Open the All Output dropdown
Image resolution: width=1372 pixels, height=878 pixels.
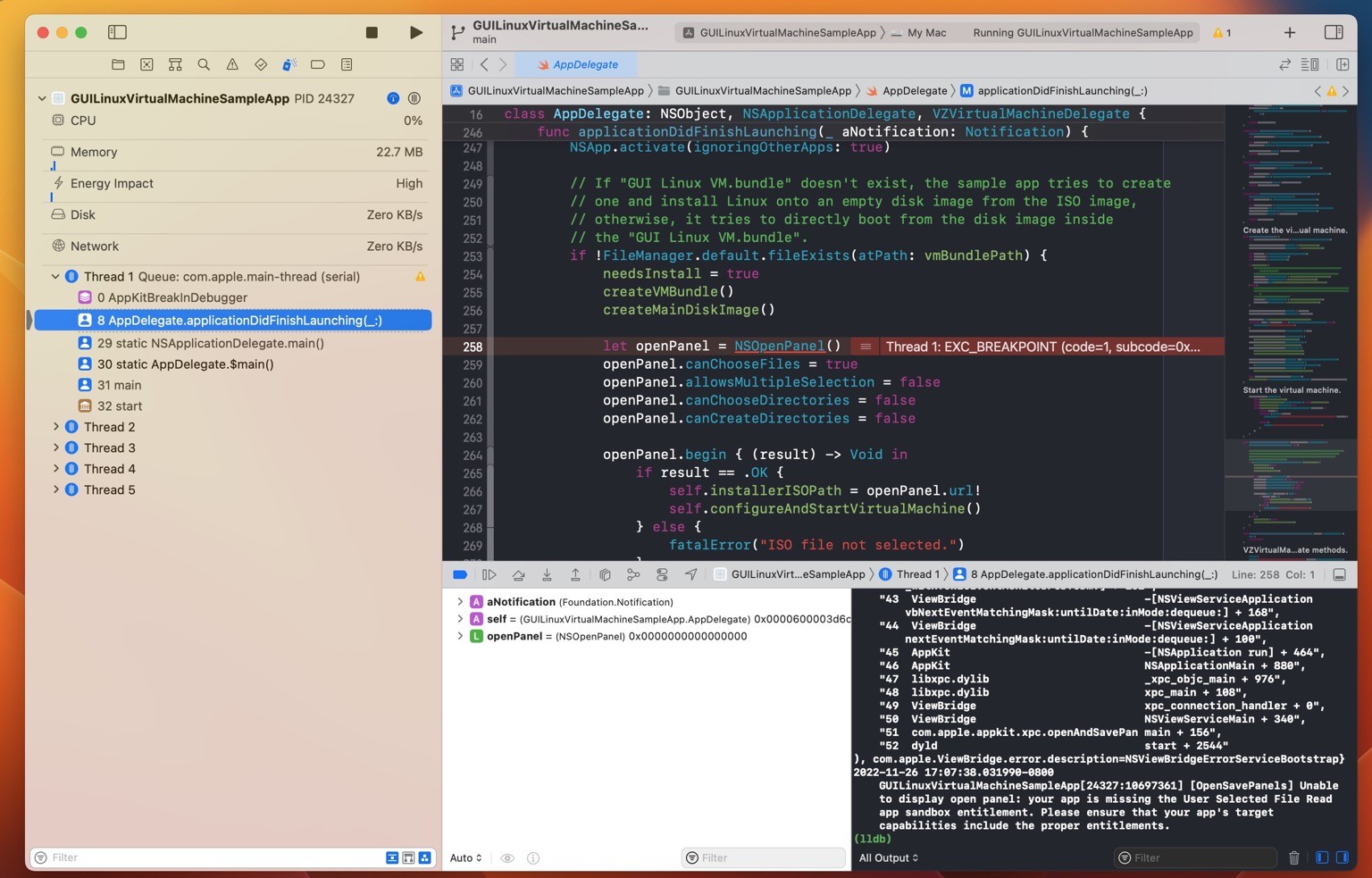point(888,857)
